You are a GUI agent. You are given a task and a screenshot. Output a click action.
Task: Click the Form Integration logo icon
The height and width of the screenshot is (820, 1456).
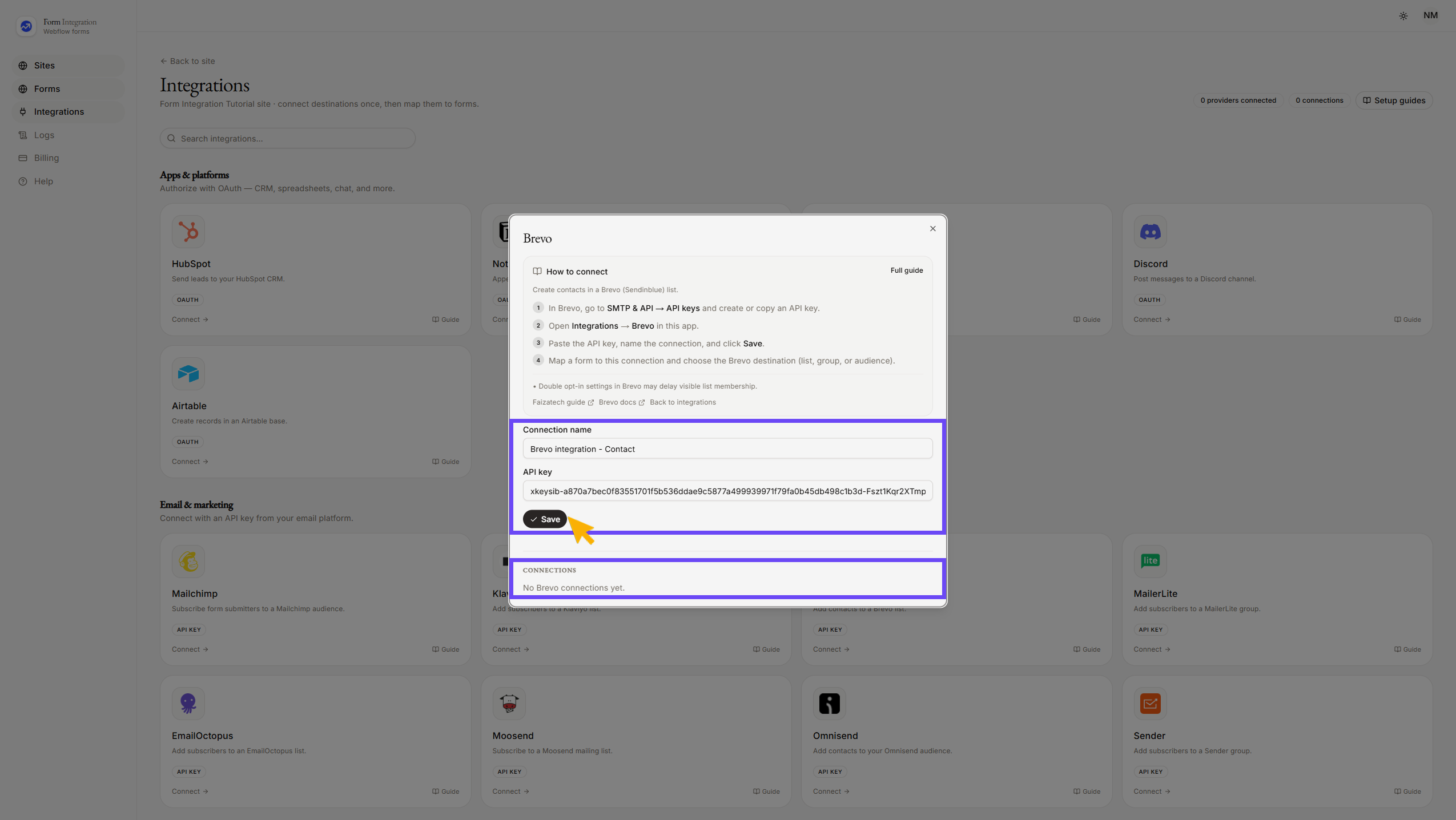point(26,26)
